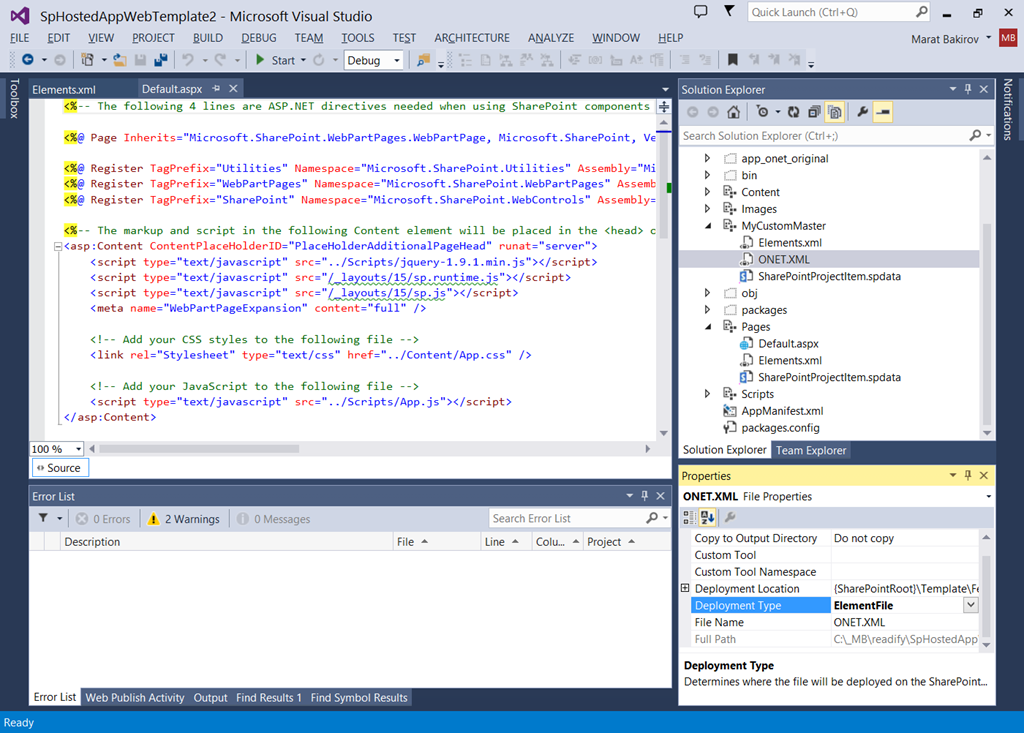Click the Open File folder icon

120,59
